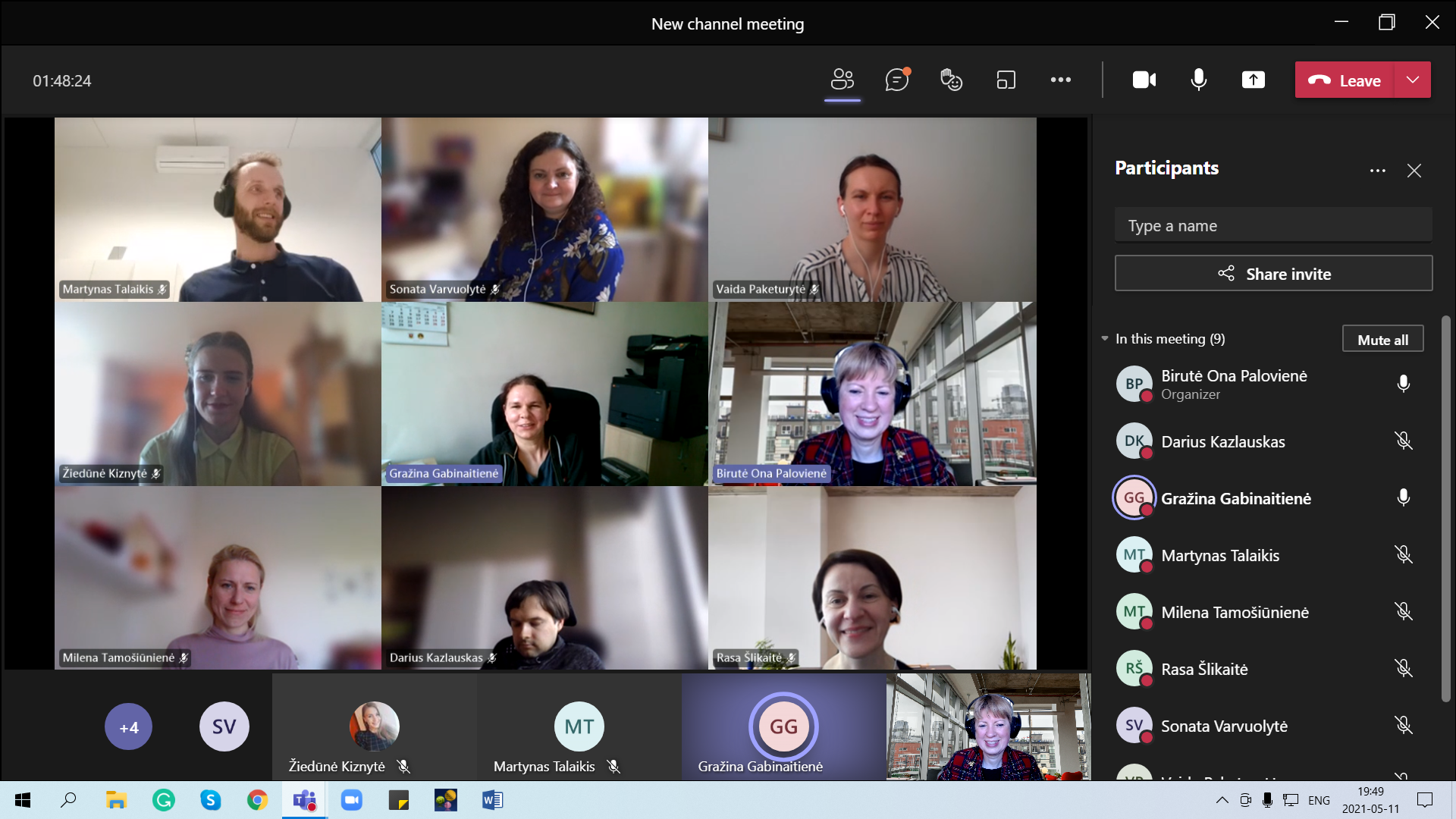Show the +4 additional participants
The height and width of the screenshot is (819, 1456).
point(128,727)
